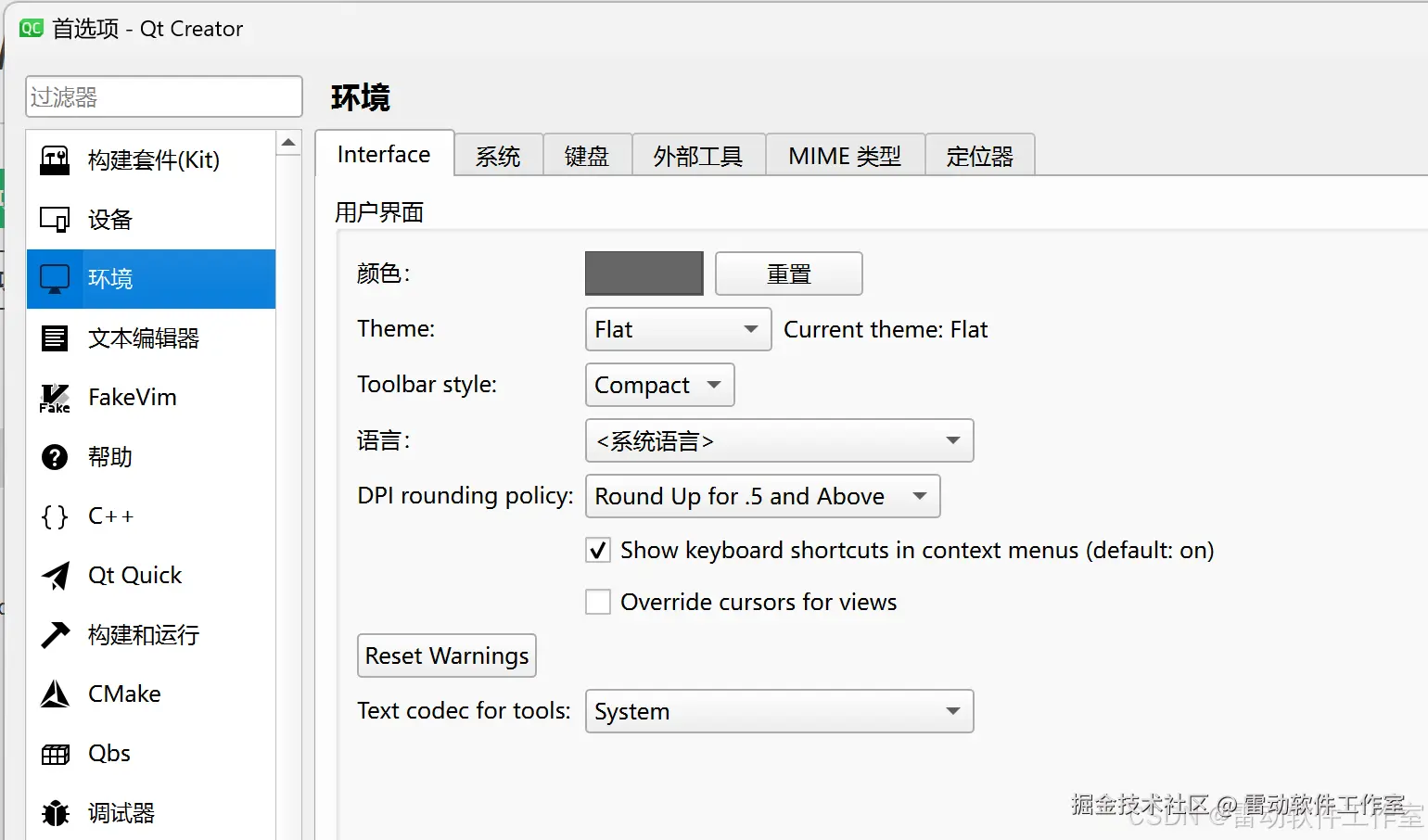Switch to the 定位器 tab
The image size is (1428, 840).
pyautogui.click(x=980, y=156)
